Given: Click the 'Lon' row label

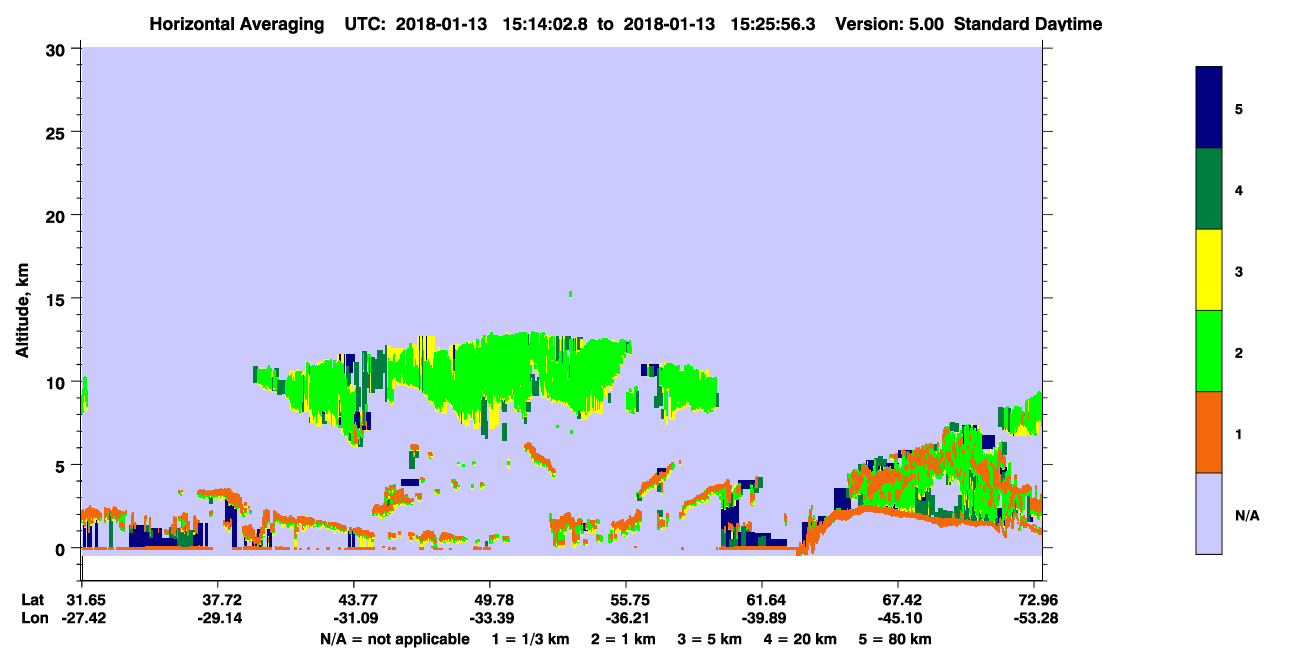Looking at the screenshot, I should pos(34,618).
